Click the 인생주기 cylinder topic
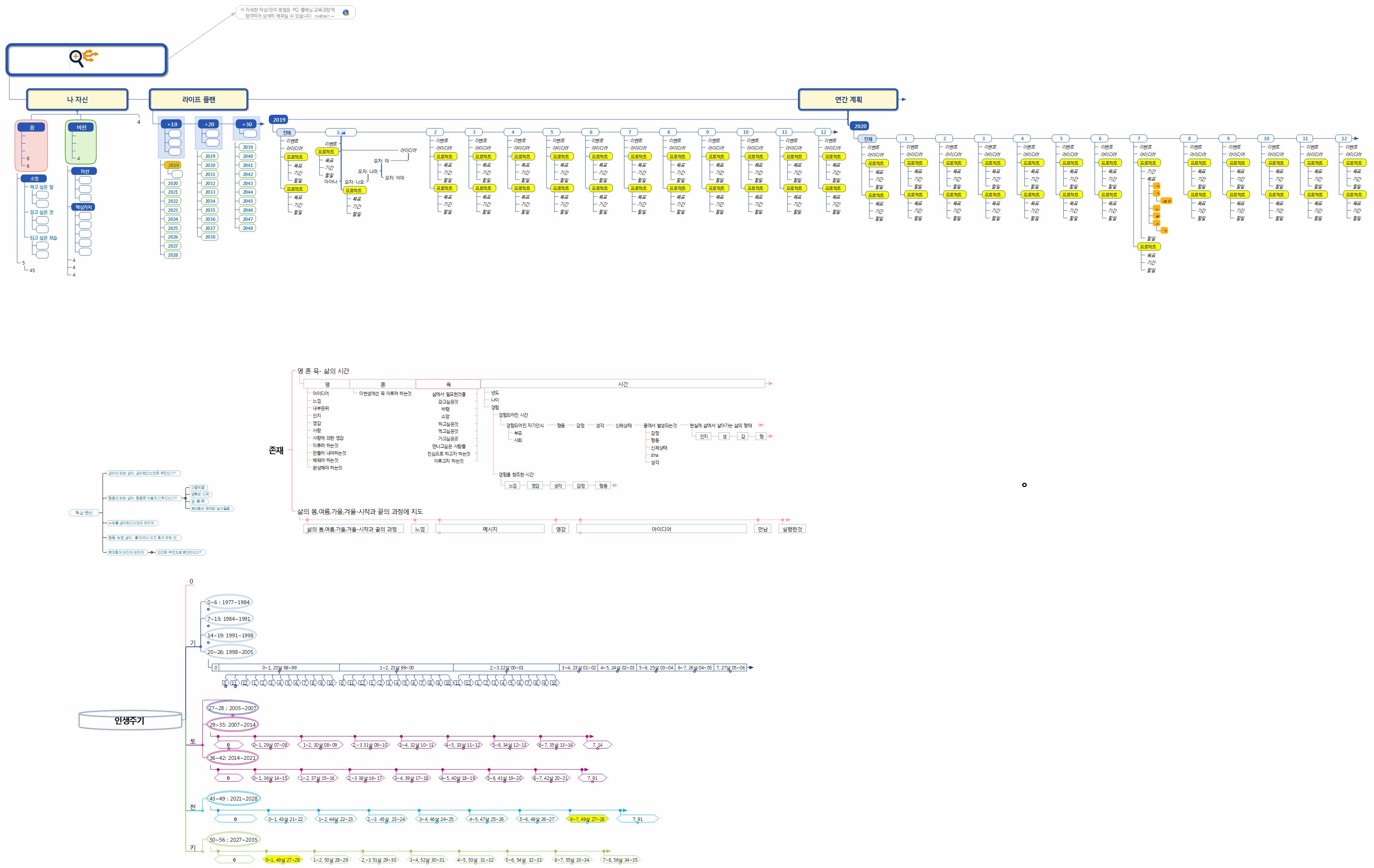 [130, 721]
